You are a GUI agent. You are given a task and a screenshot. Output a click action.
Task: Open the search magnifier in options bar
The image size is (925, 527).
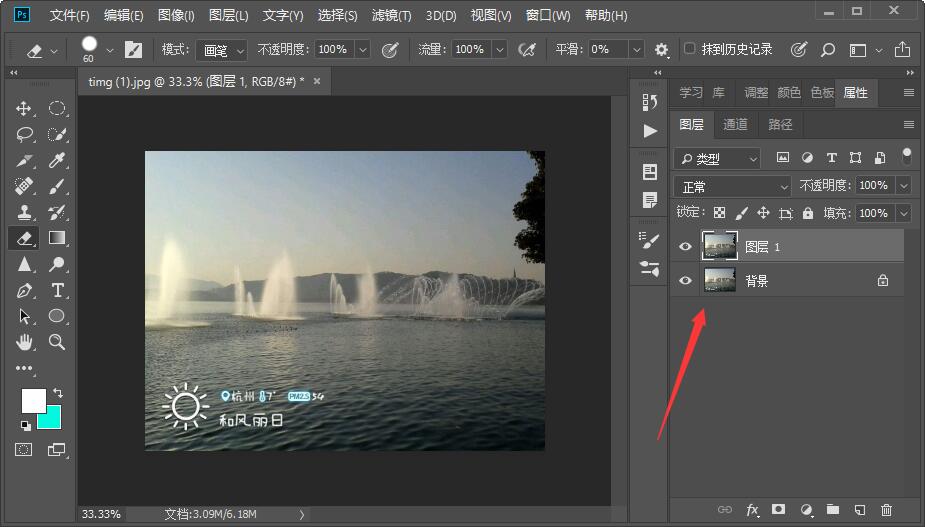coord(828,50)
